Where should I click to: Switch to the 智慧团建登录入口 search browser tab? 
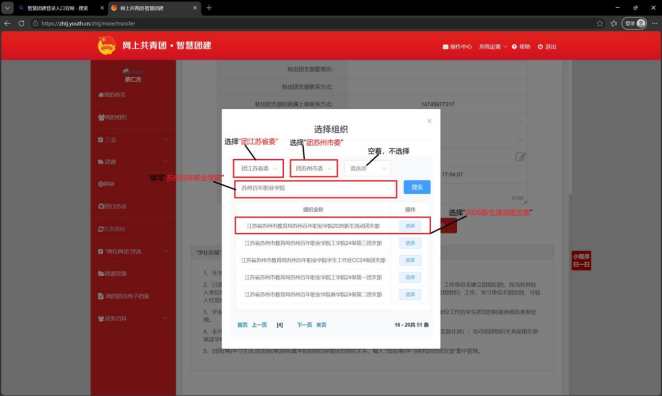(57, 8)
